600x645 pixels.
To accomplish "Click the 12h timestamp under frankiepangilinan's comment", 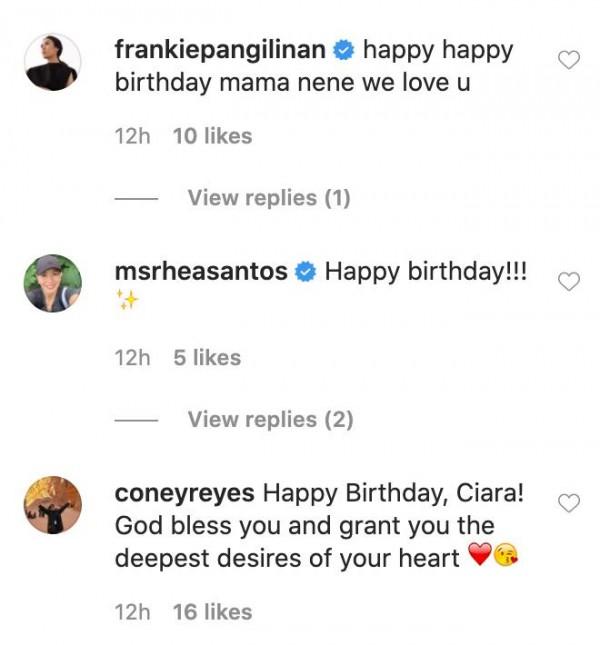I will pyautogui.click(x=132, y=136).
